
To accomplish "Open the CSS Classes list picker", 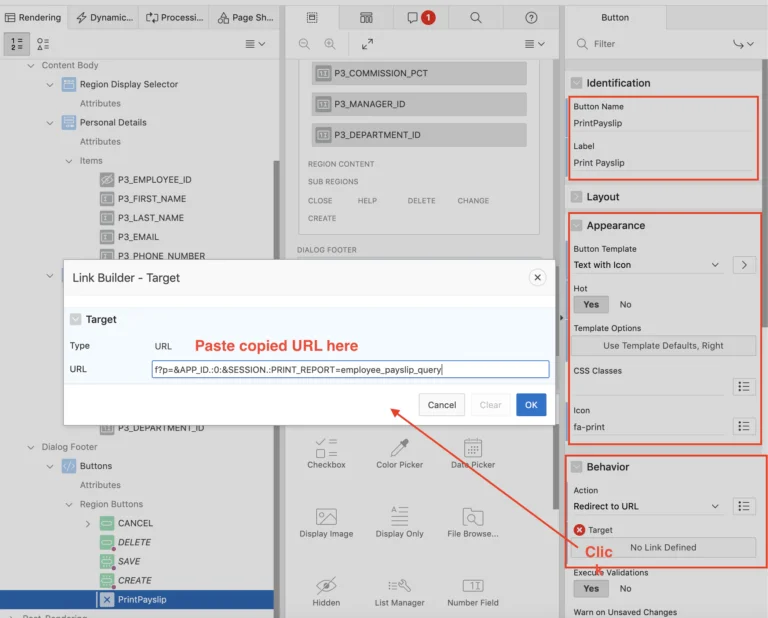I will pos(744,387).
